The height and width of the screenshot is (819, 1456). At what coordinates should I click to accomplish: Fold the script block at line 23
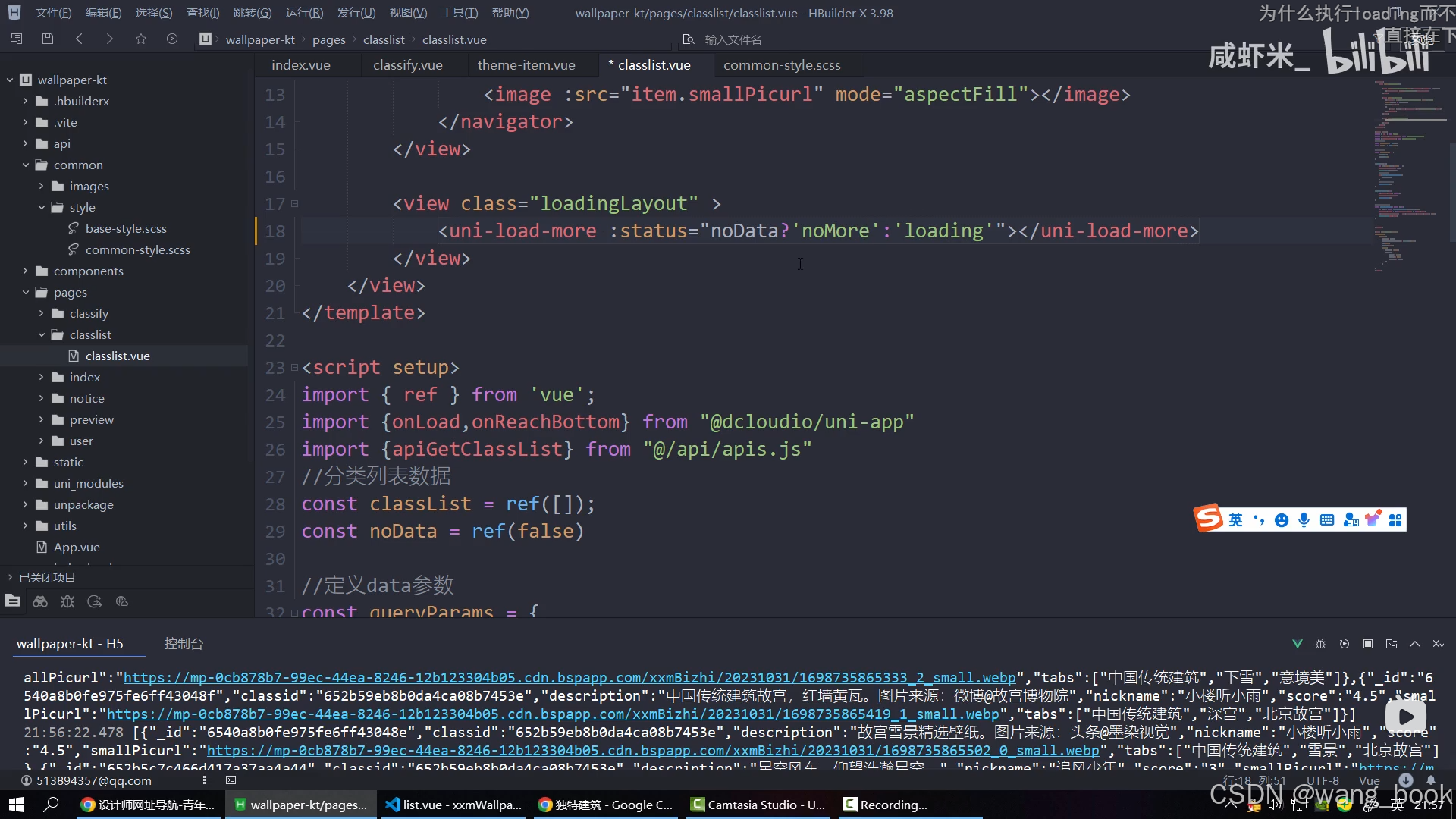[x=294, y=368]
